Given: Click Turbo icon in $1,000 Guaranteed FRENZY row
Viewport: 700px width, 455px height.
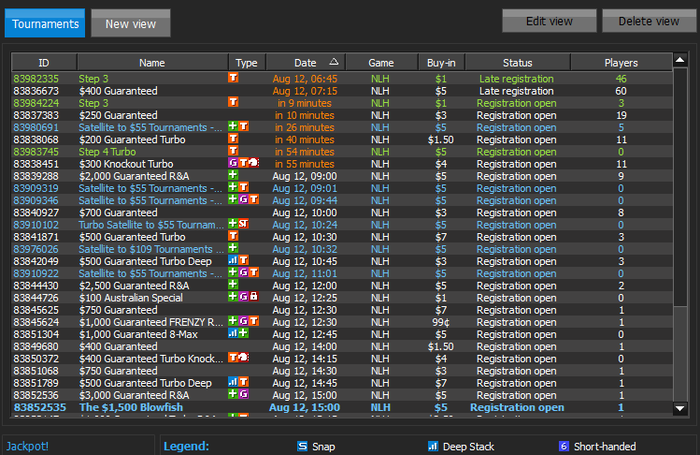Looking at the screenshot, I should 254,321.
